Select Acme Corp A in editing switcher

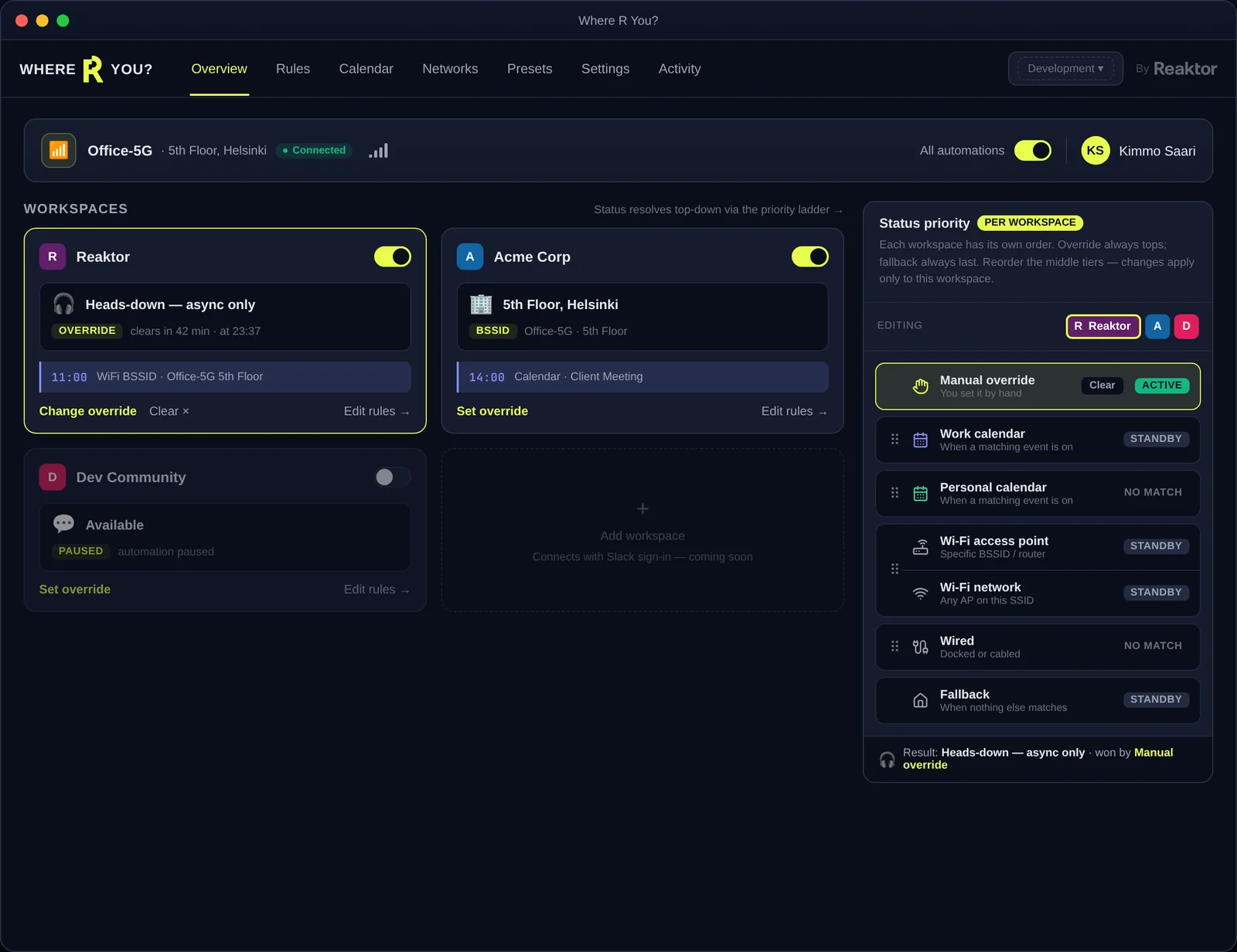(x=1157, y=326)
